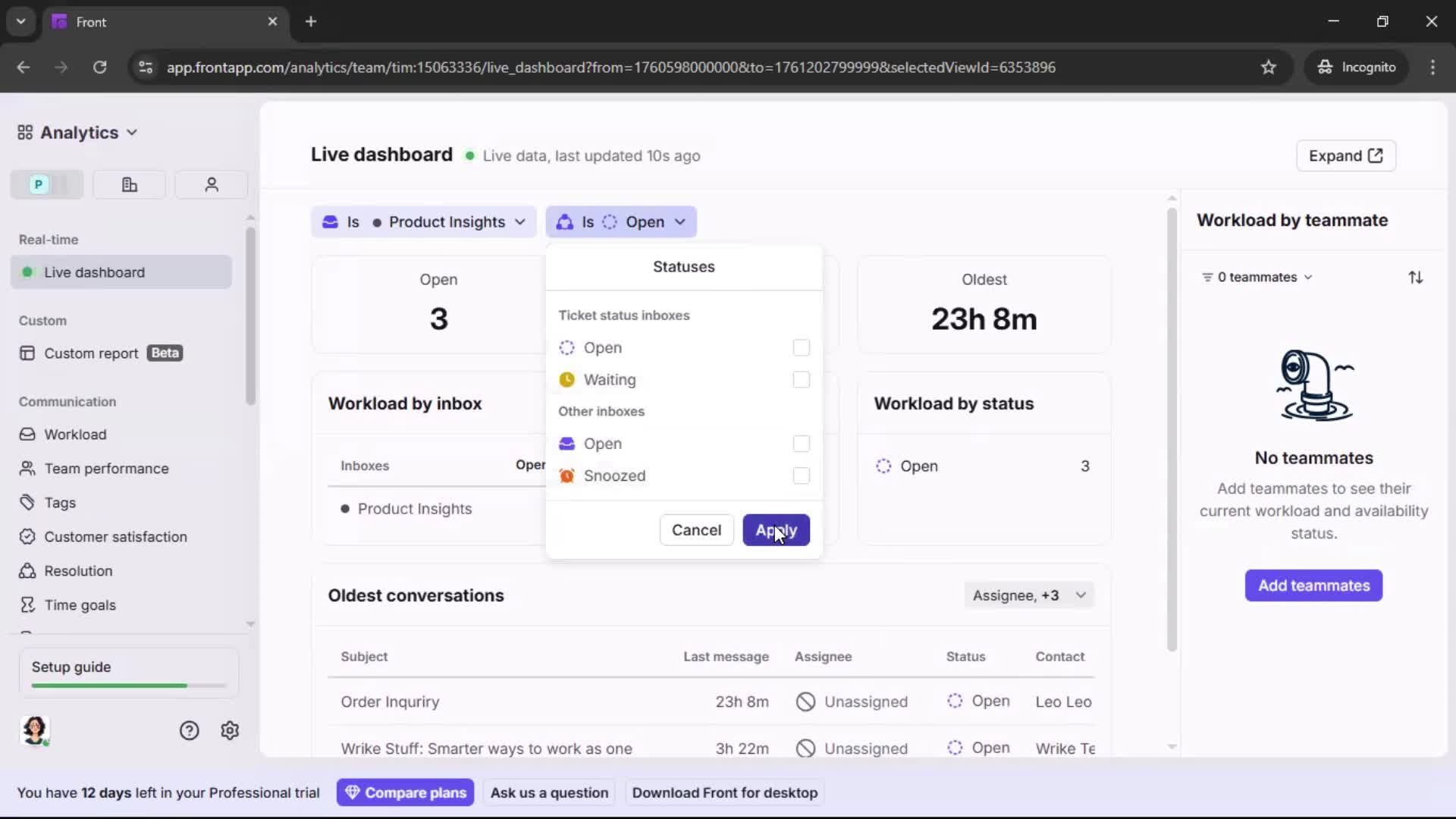Click the sort icon next to 0 teammates

click(x=1417, y=277)
